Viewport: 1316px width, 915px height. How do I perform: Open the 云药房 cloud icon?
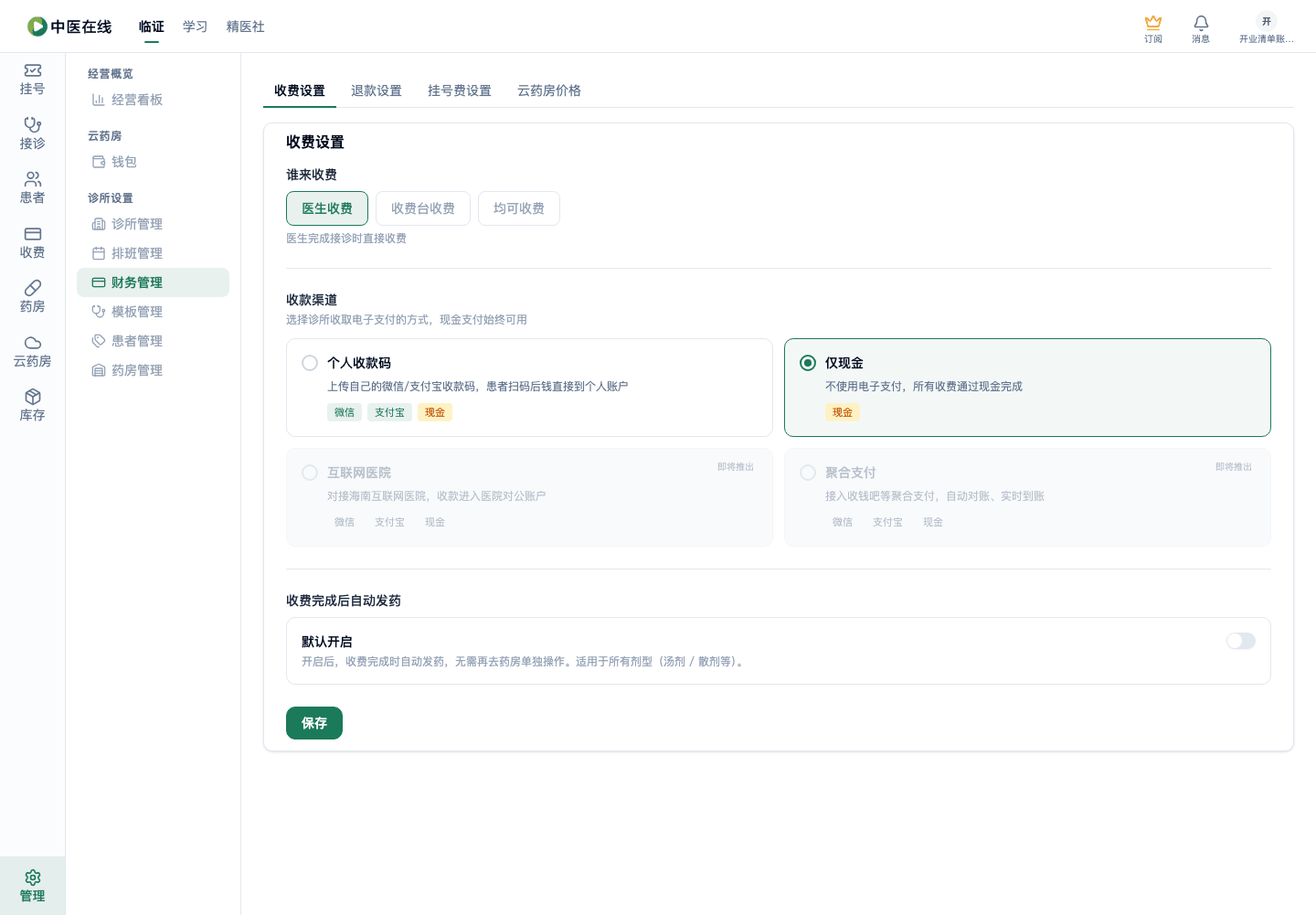[33, 343]
